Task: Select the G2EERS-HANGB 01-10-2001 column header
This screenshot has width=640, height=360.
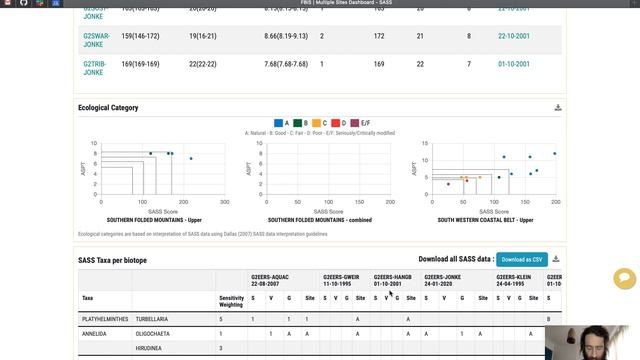Action: 393,280
